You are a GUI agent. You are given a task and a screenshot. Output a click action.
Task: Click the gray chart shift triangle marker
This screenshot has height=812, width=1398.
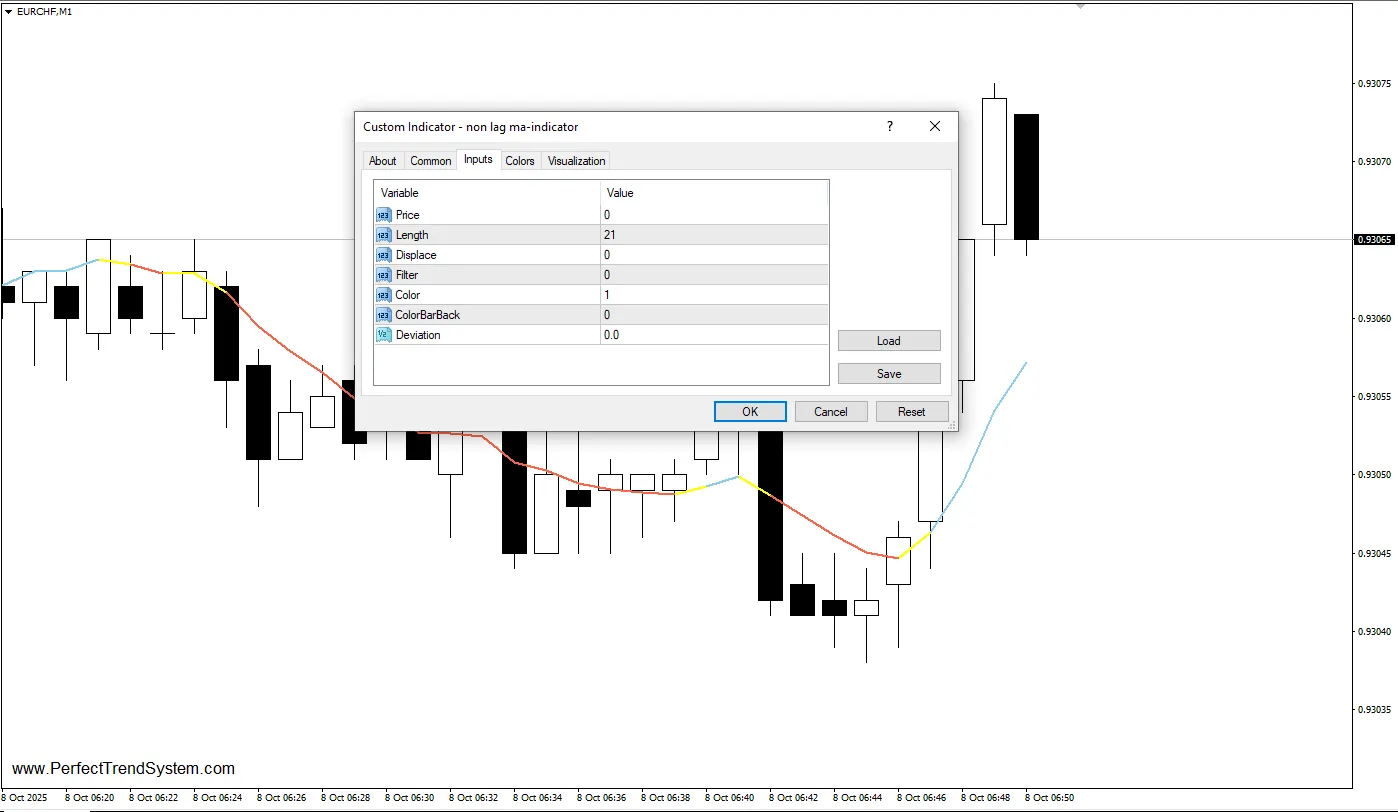1080,6
